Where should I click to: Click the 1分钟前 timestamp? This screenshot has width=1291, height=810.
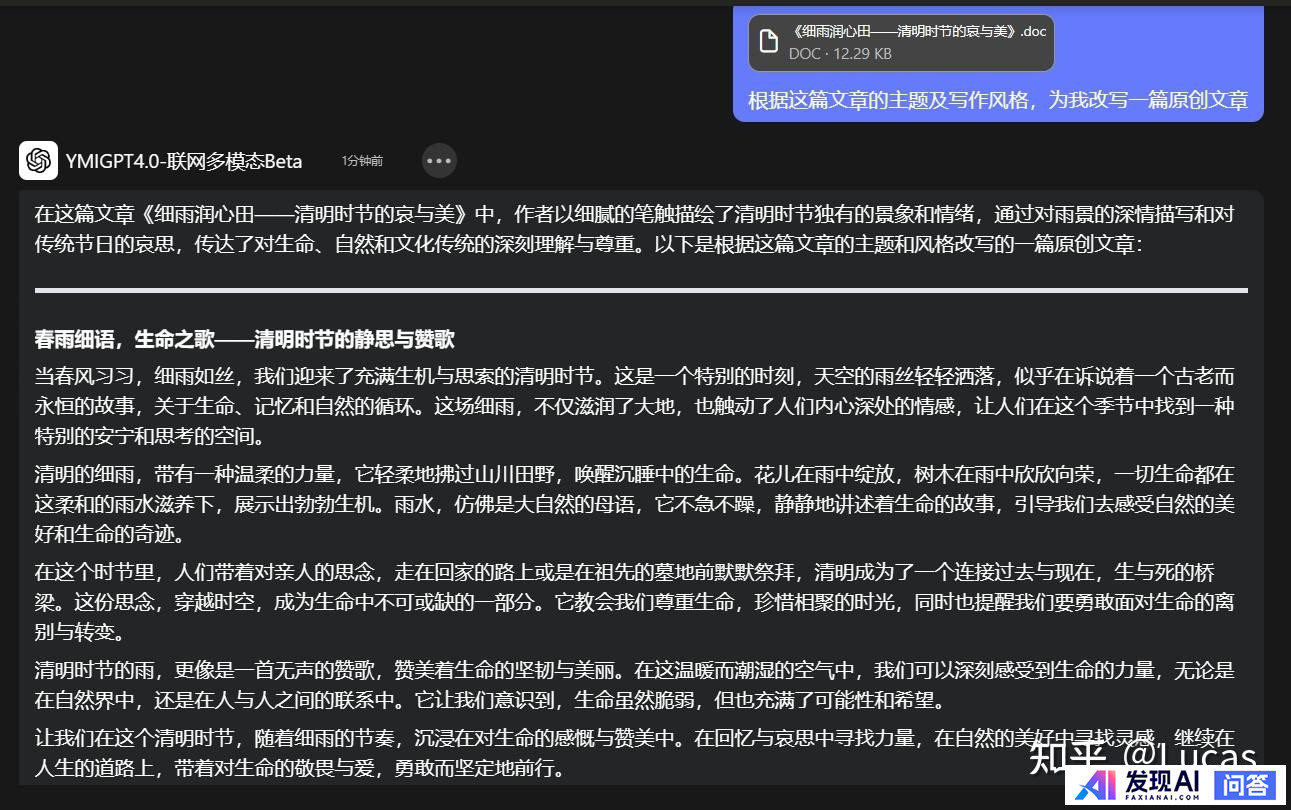coord(362,161)
